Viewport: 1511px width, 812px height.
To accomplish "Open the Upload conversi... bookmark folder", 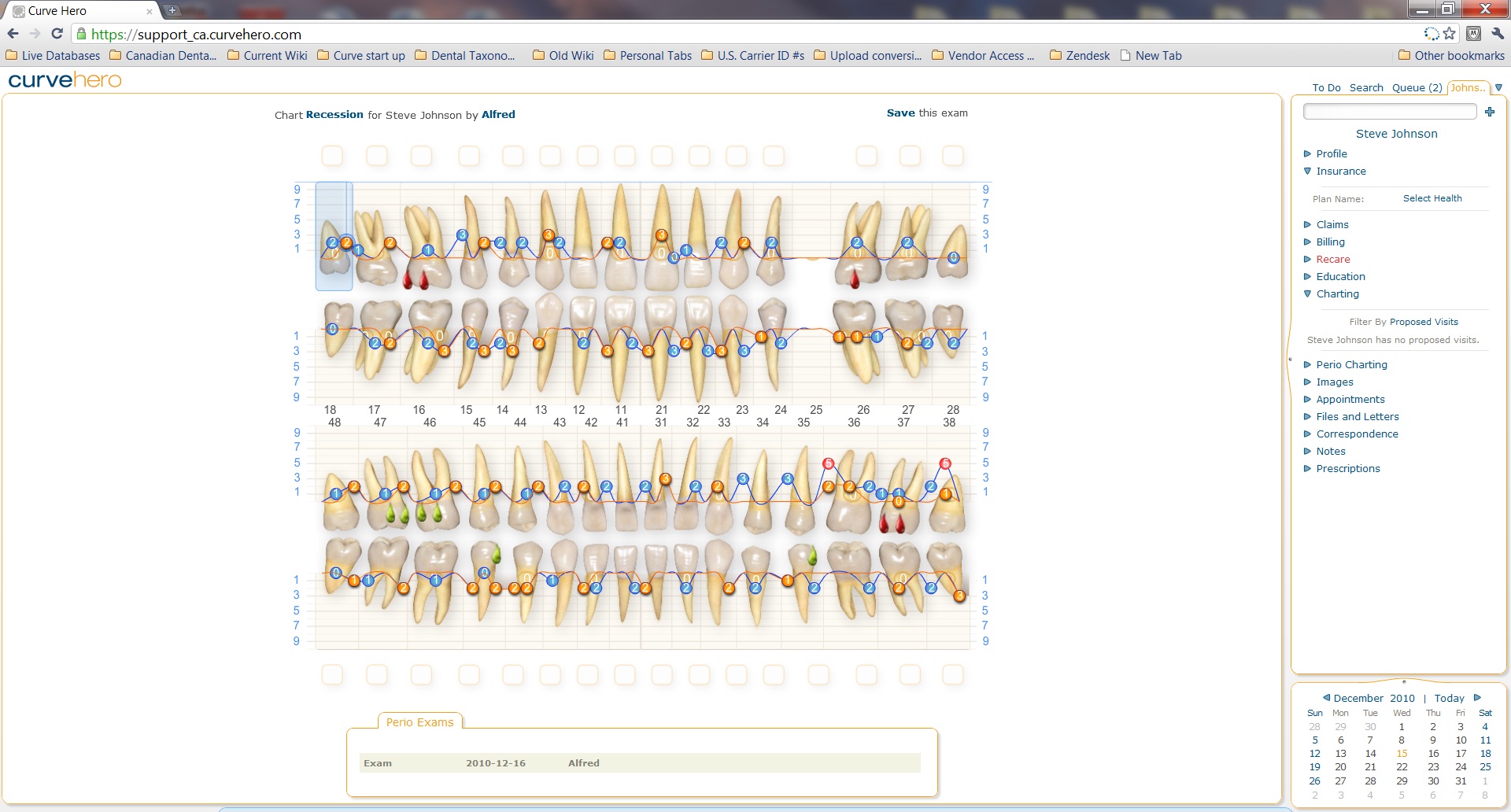I will (868, 56).
